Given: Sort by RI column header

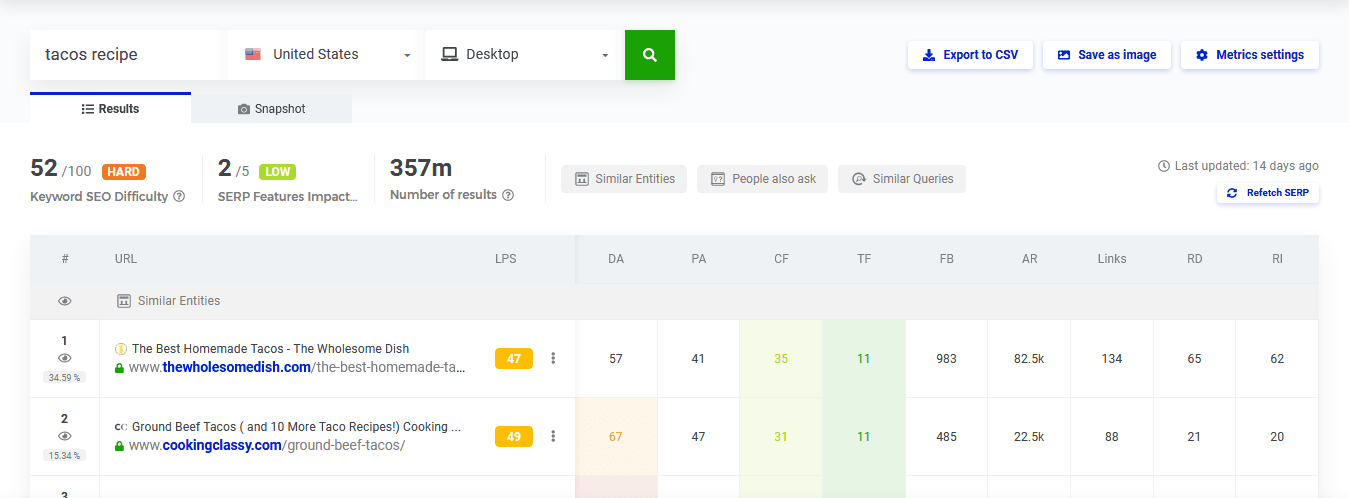Looking at the screenshot, I should (1277, 259).
